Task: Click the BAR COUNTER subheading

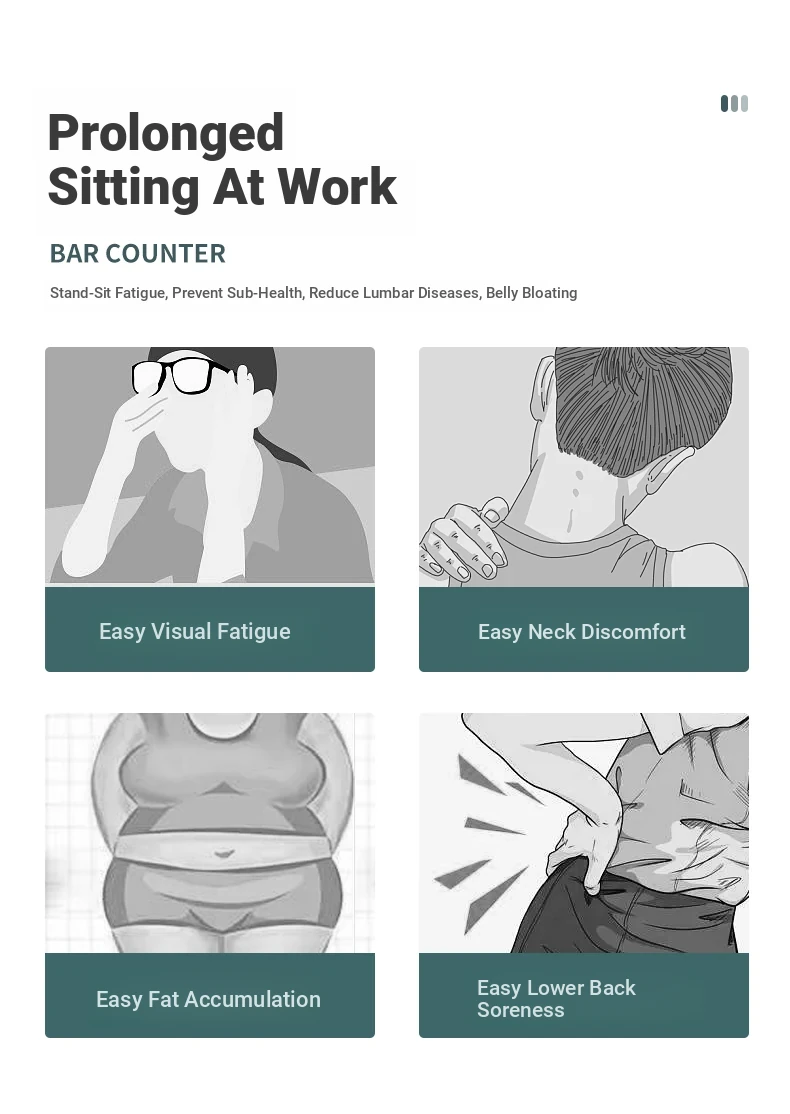Action: 138,254
